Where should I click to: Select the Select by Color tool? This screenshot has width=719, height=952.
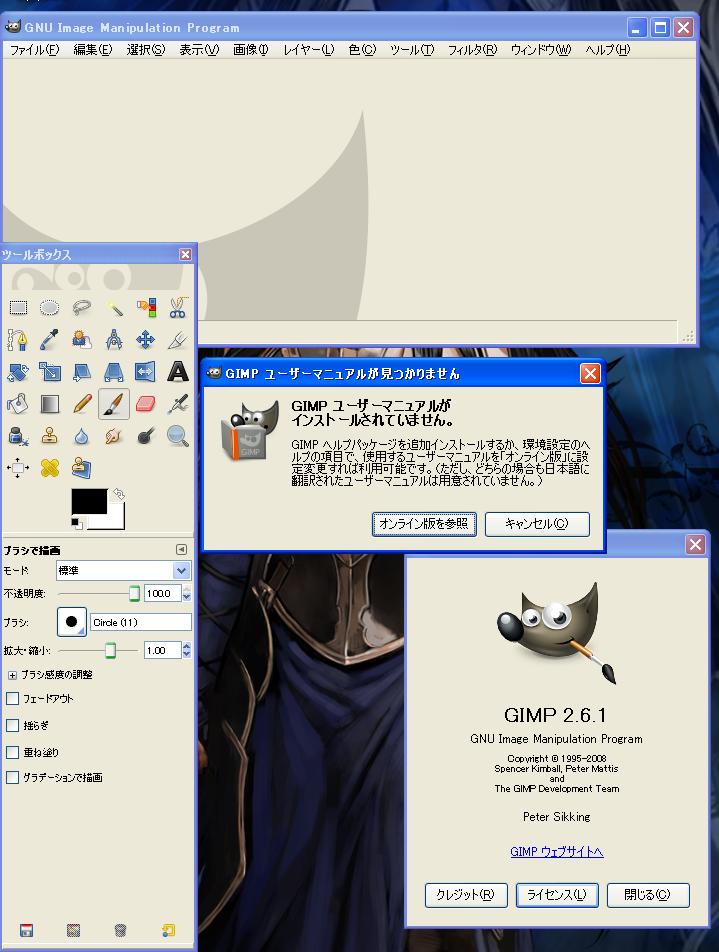pos(146,308)
